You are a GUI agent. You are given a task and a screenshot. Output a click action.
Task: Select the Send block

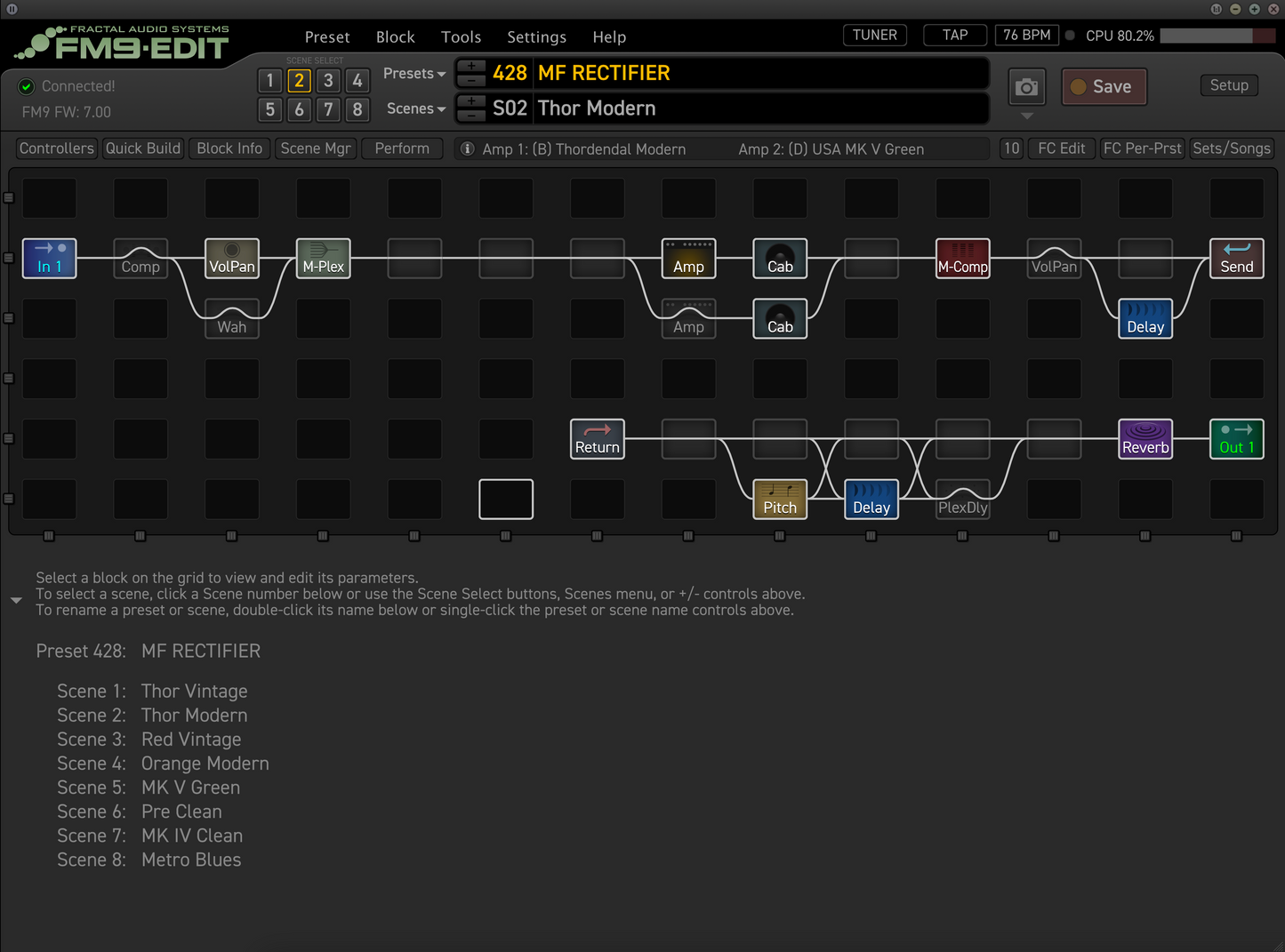coord(1237,259)
